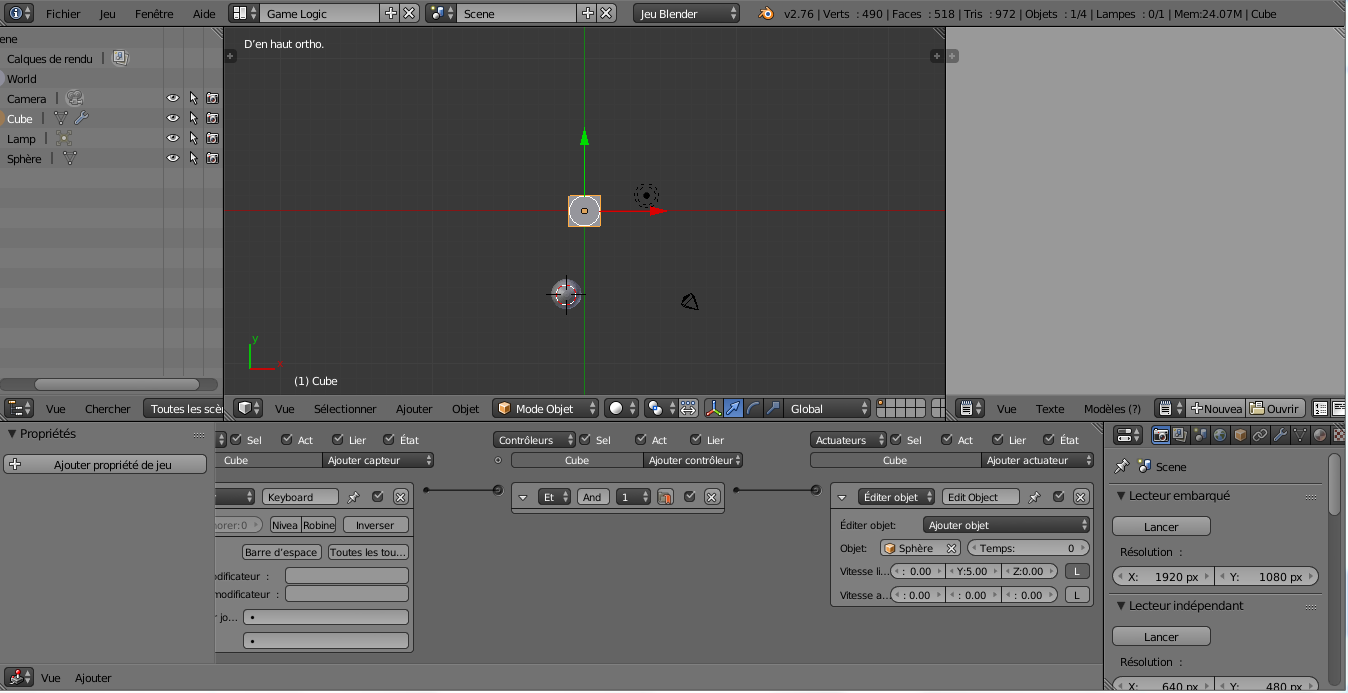The image size is (1348, 693).
Task: Activate the rotate manipulator icon
Action: pyautogui.click(x=753, y=408)
